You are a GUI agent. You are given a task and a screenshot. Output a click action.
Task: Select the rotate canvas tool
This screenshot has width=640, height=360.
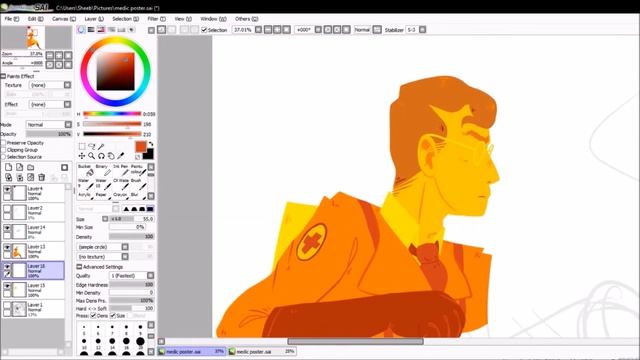(x=101, y=156)
